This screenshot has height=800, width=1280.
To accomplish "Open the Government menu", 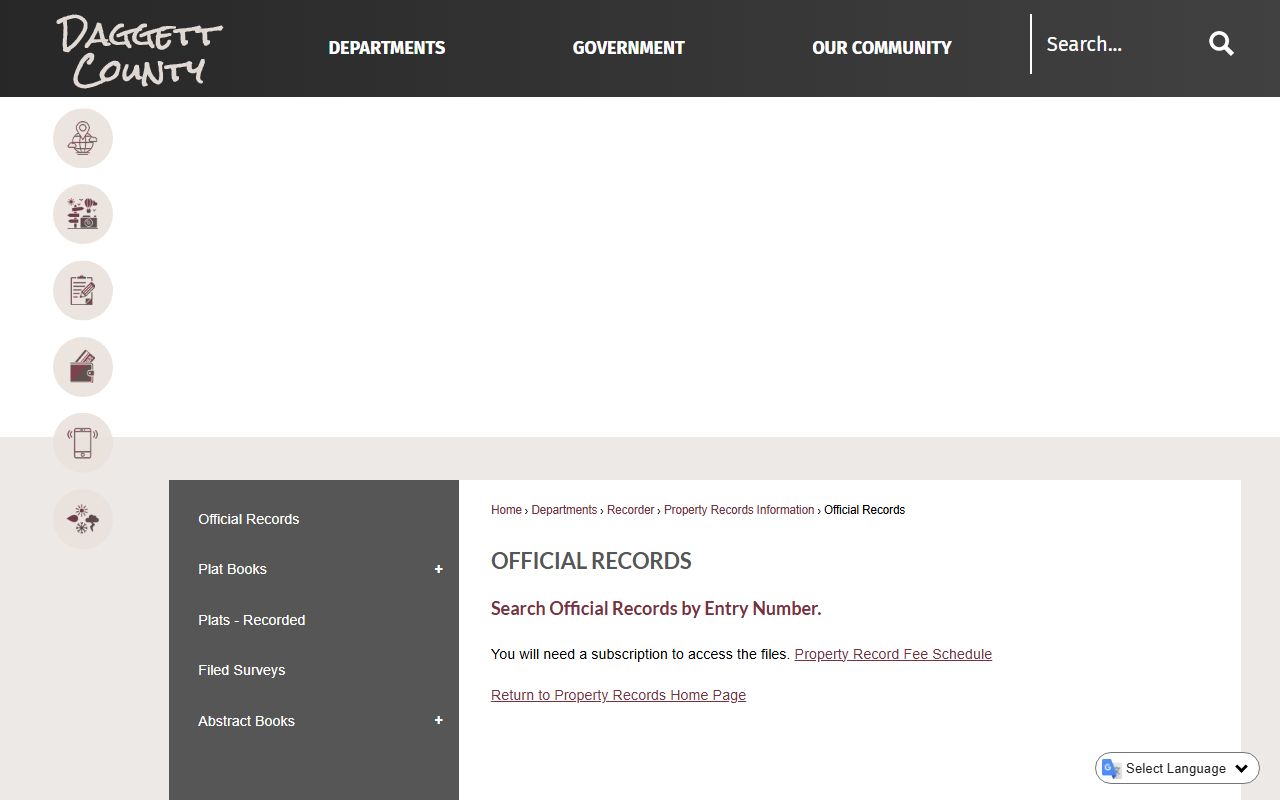I will point(628,48).
